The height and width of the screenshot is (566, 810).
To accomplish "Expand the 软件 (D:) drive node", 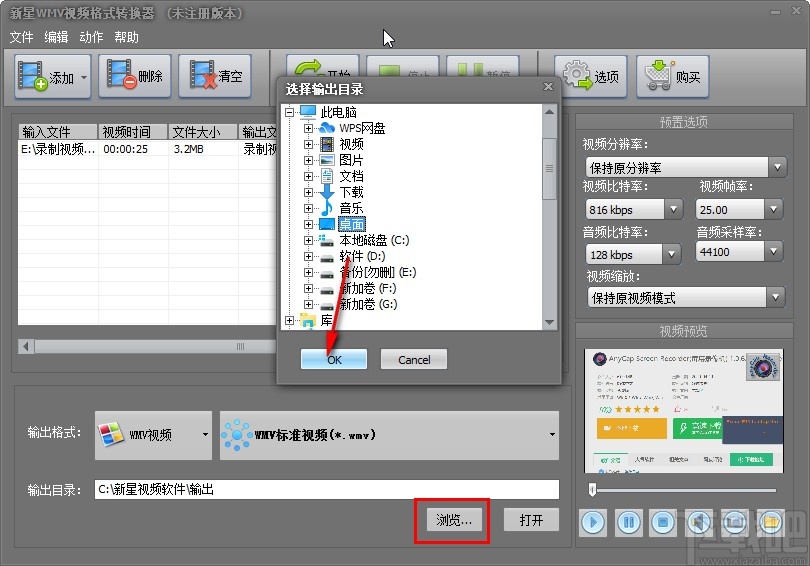I will coord(308,256).
